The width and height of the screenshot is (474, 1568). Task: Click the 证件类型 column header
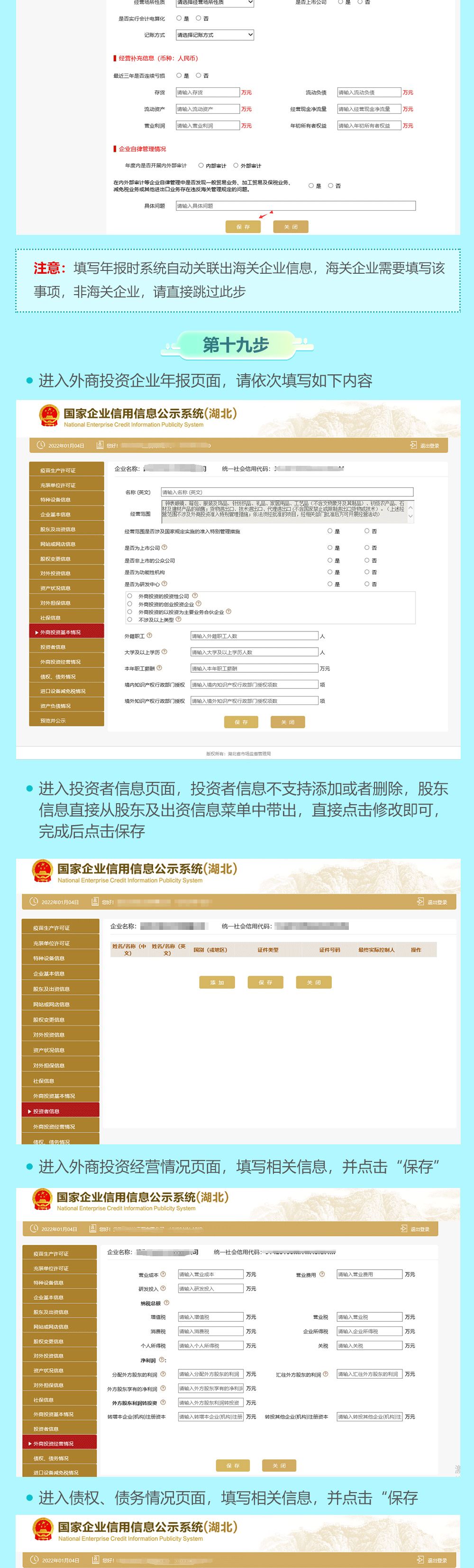point(268,949)
